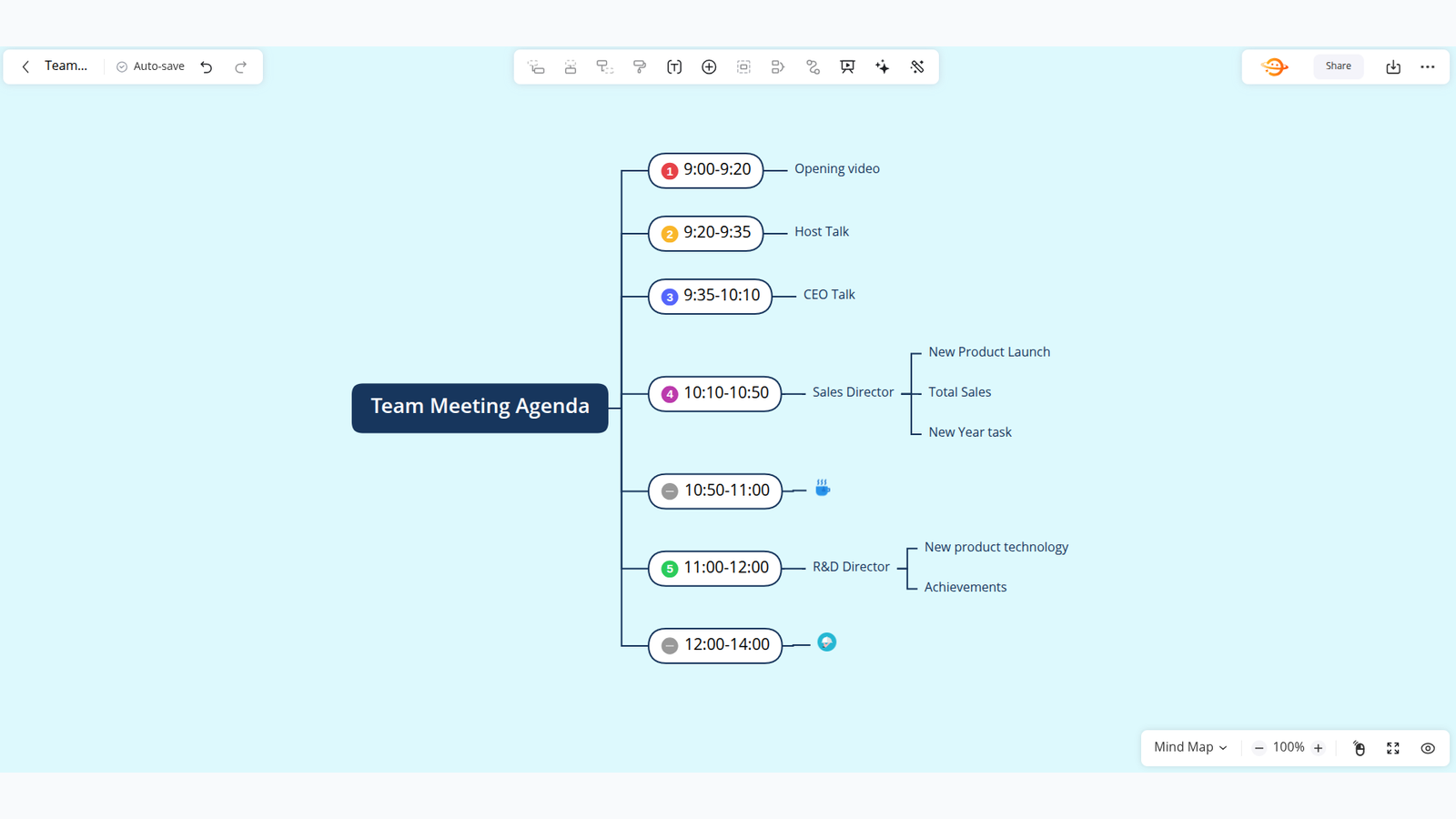
Task: Click orange priority 2 marker
Action: [670, 234]
